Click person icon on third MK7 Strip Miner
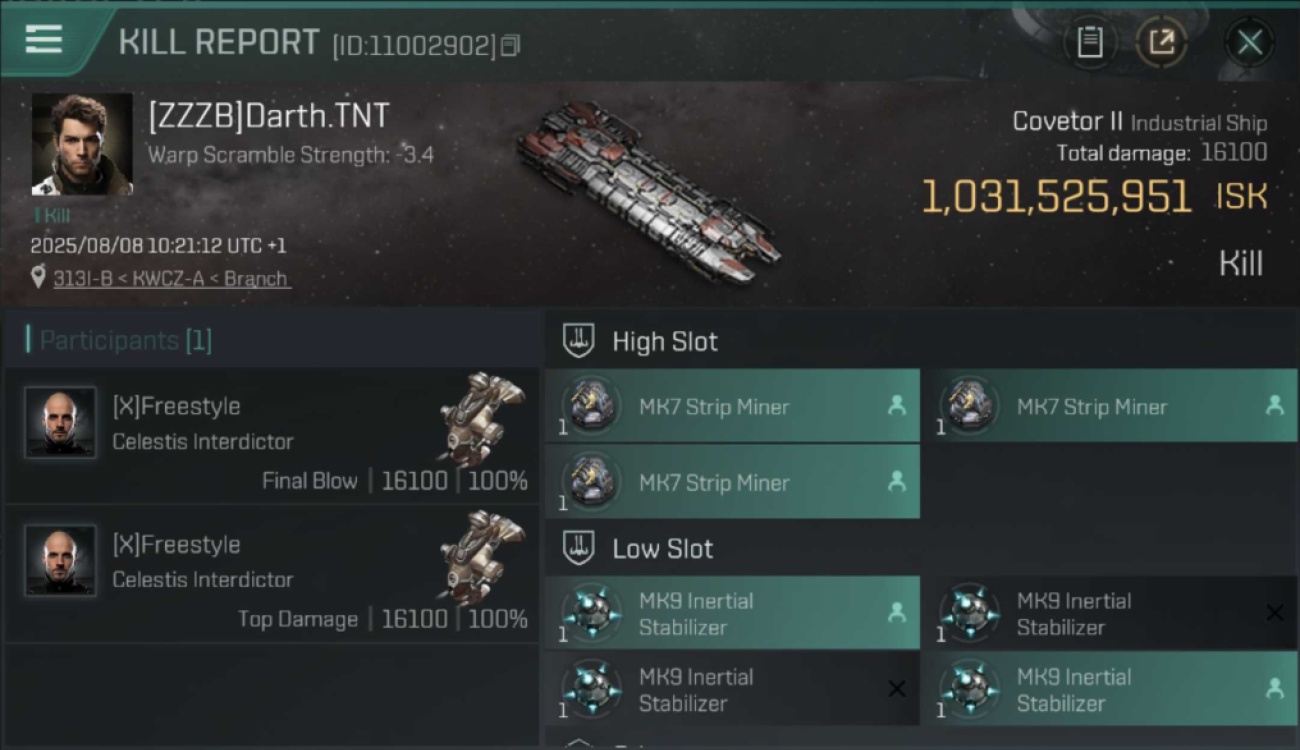The image size is (1300, 750). pos(896,481)
